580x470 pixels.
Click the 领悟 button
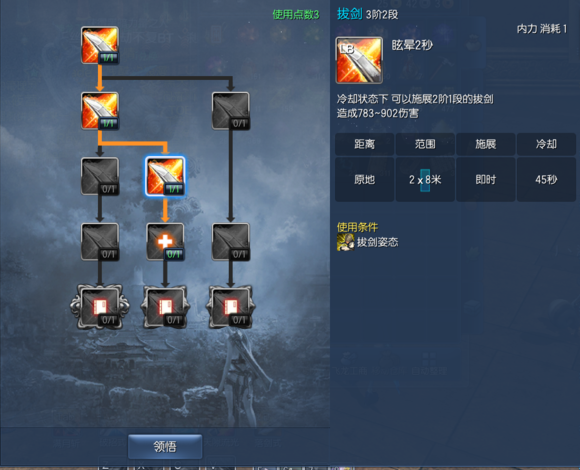click(x=165, y=447)
